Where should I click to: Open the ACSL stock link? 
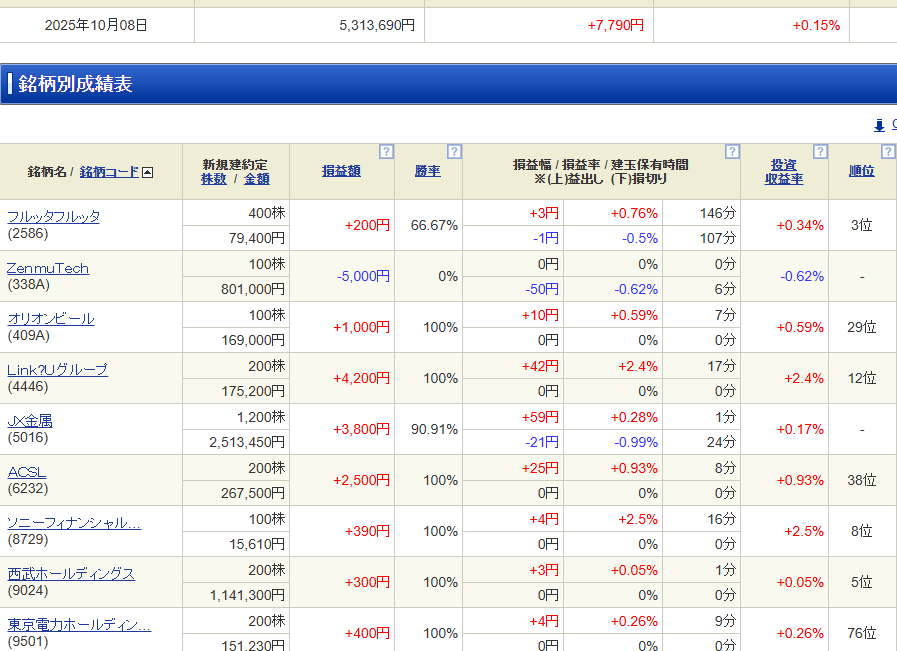pos(26,472)
